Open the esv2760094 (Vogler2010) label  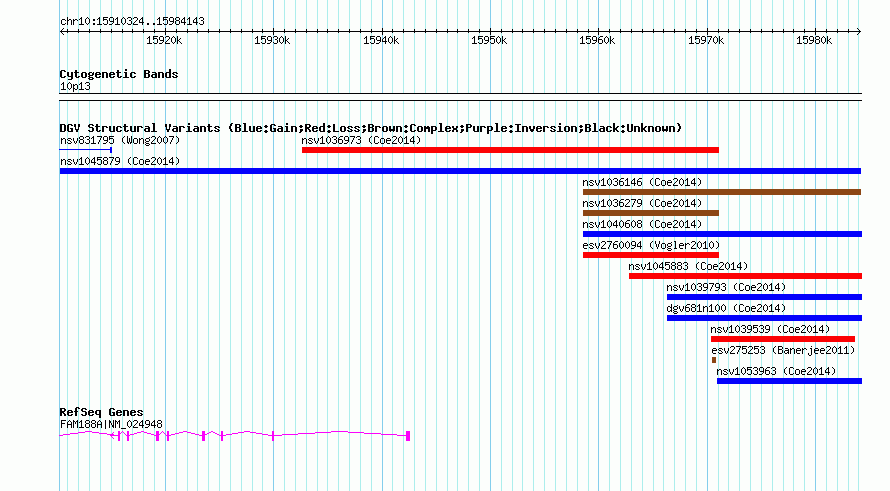[651, 245]
